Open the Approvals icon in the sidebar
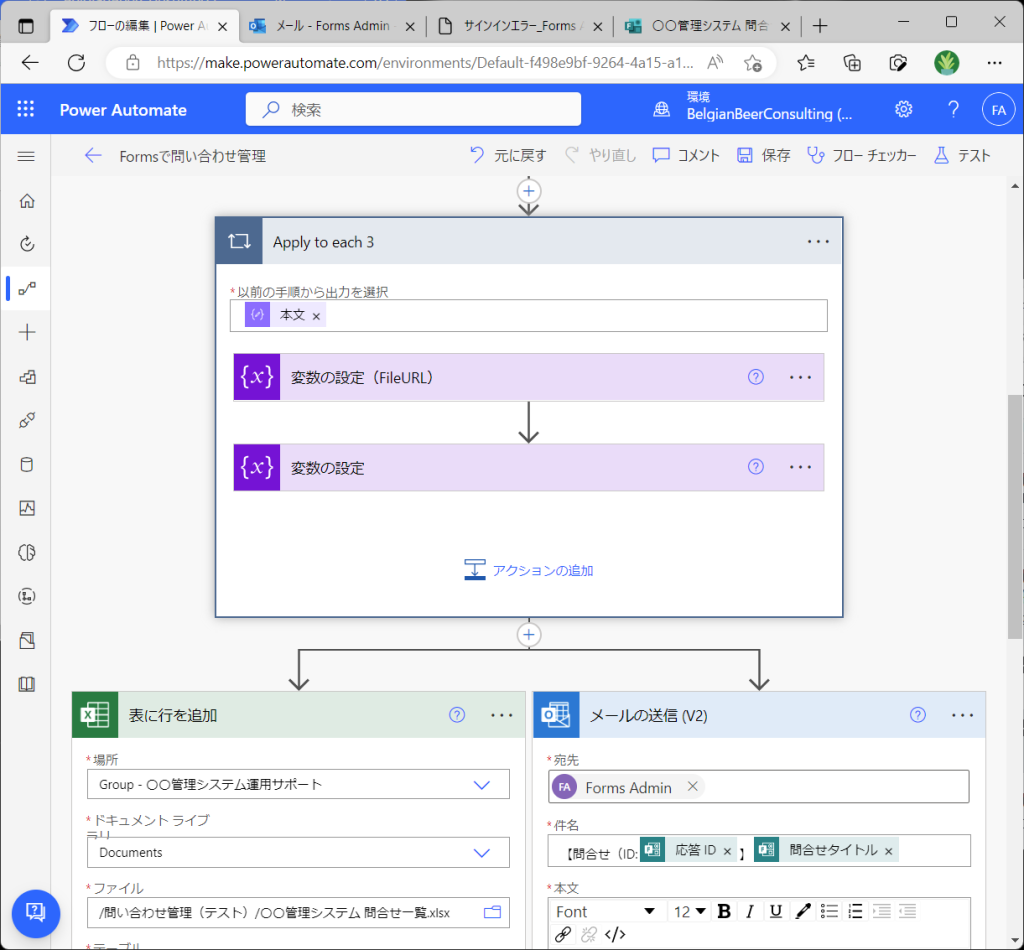 coord(27,244)
